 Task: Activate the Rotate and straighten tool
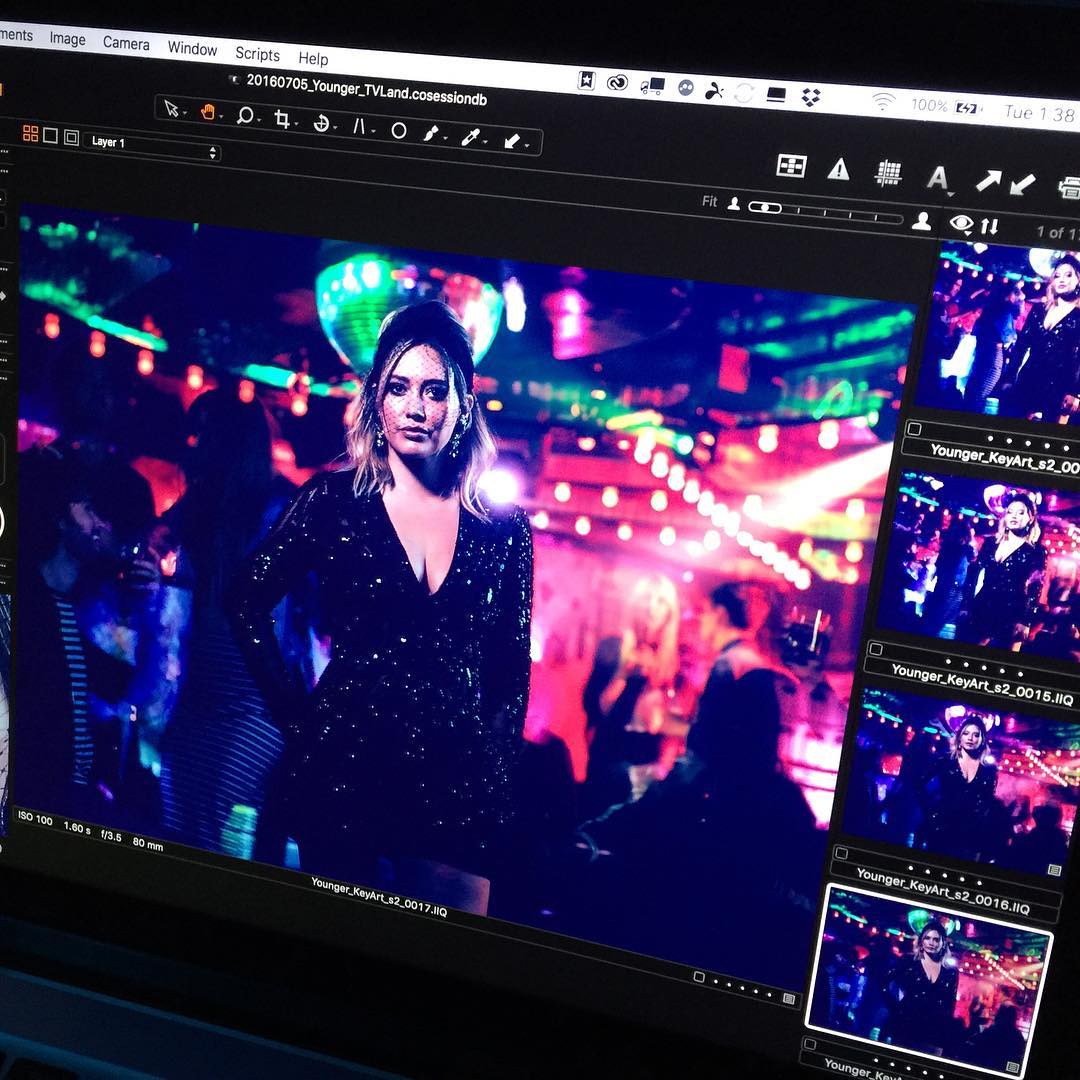[x=321, y=124]
